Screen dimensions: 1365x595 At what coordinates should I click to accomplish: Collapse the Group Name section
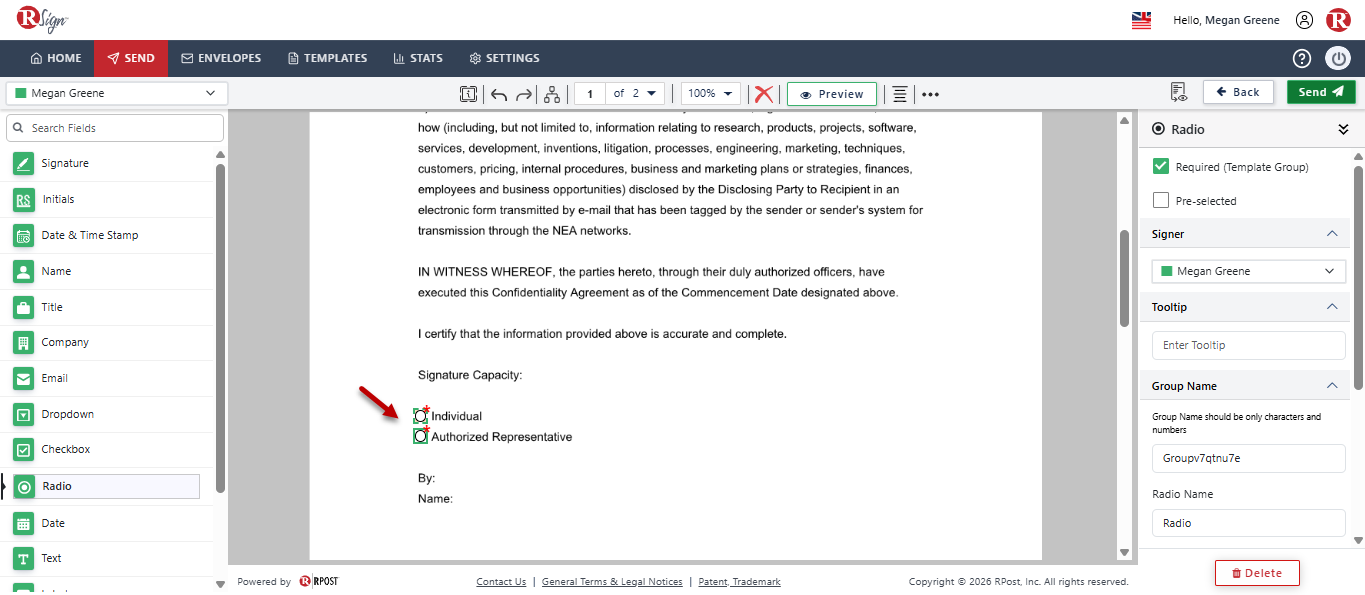[1331, 386]
